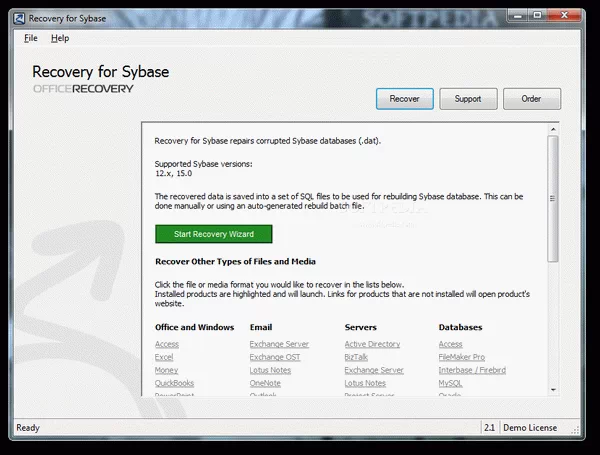Click the Support button

point(468,99)
